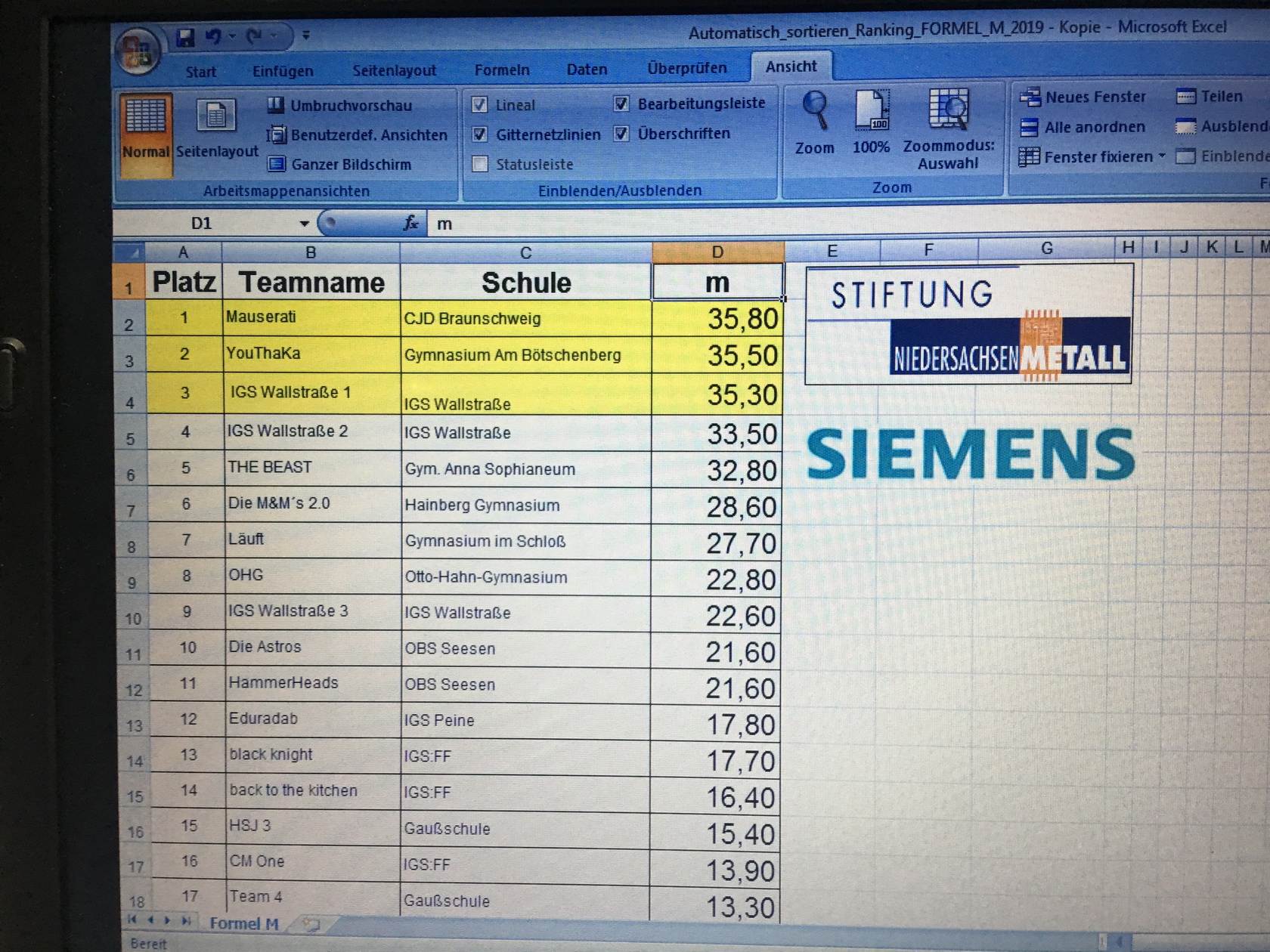Open the quick access toolbar customize dropdown
The width and height of the screenshot is (1270, 952).
point(306,35)
